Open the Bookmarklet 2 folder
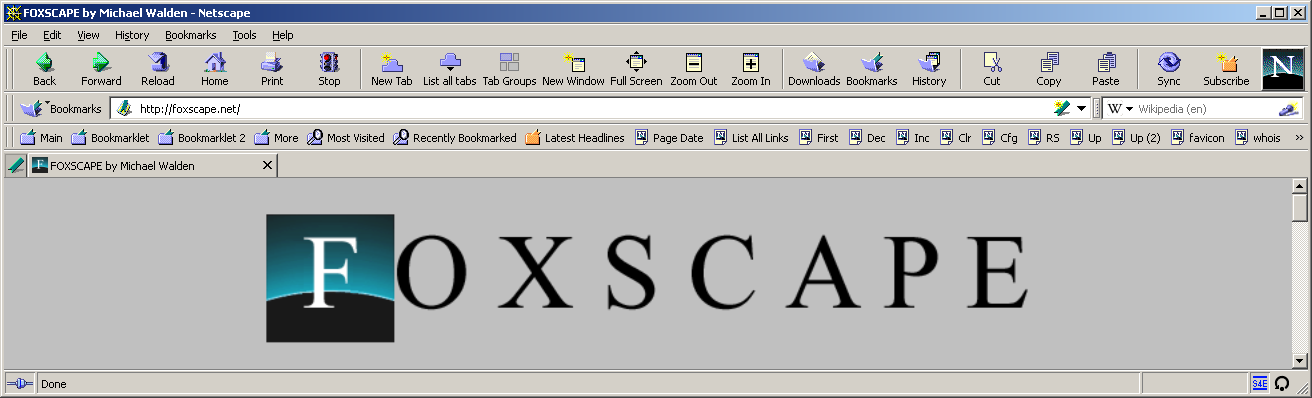The width and height of the screenshot is (1312, 398). pos(201,138)
